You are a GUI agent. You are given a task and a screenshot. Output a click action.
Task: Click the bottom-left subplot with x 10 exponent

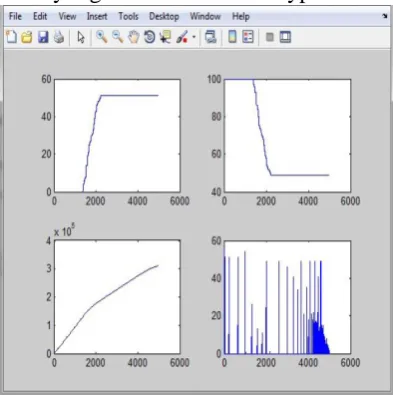117,297
